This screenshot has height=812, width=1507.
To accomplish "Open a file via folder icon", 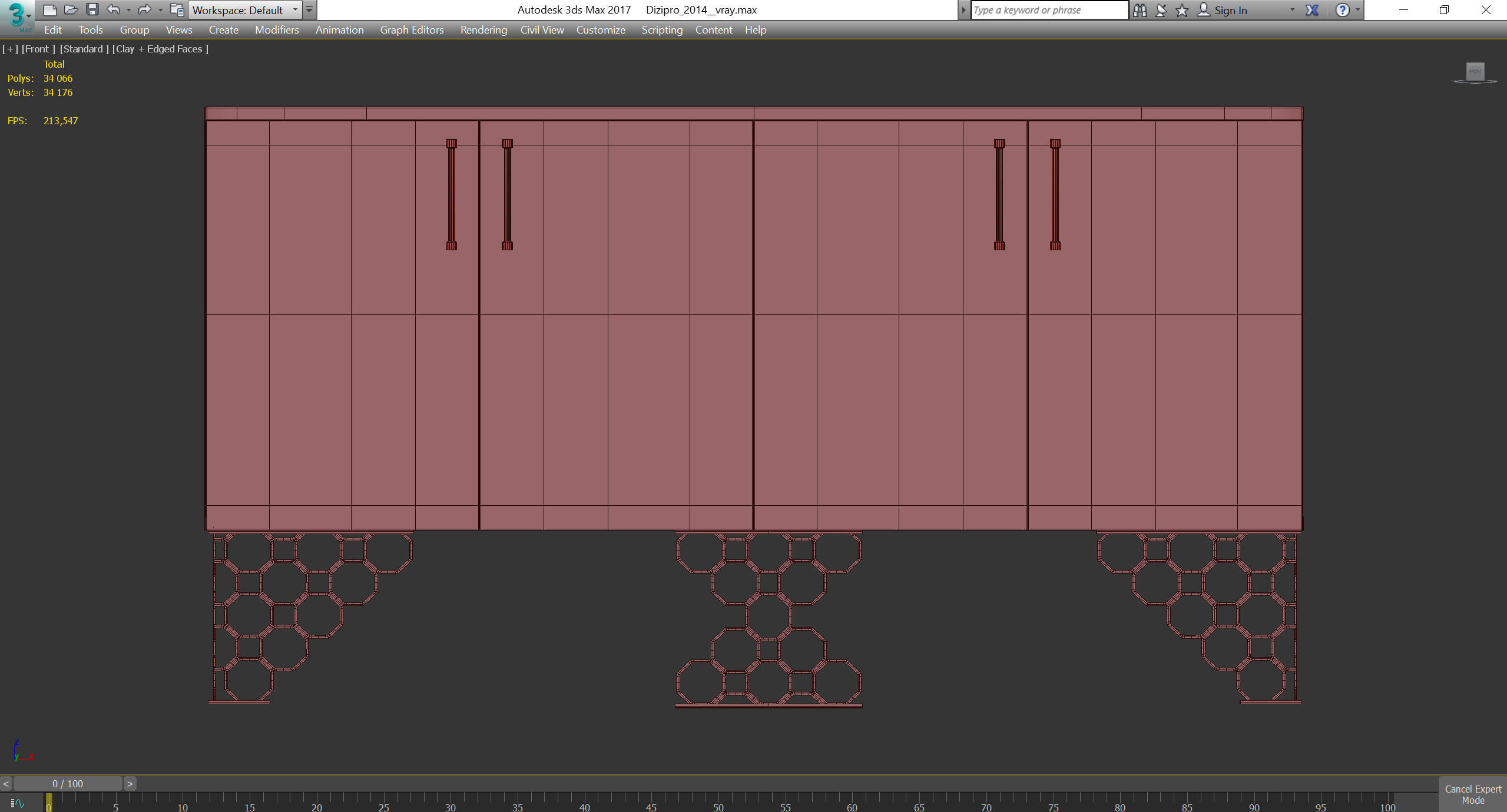I will 71,9.
